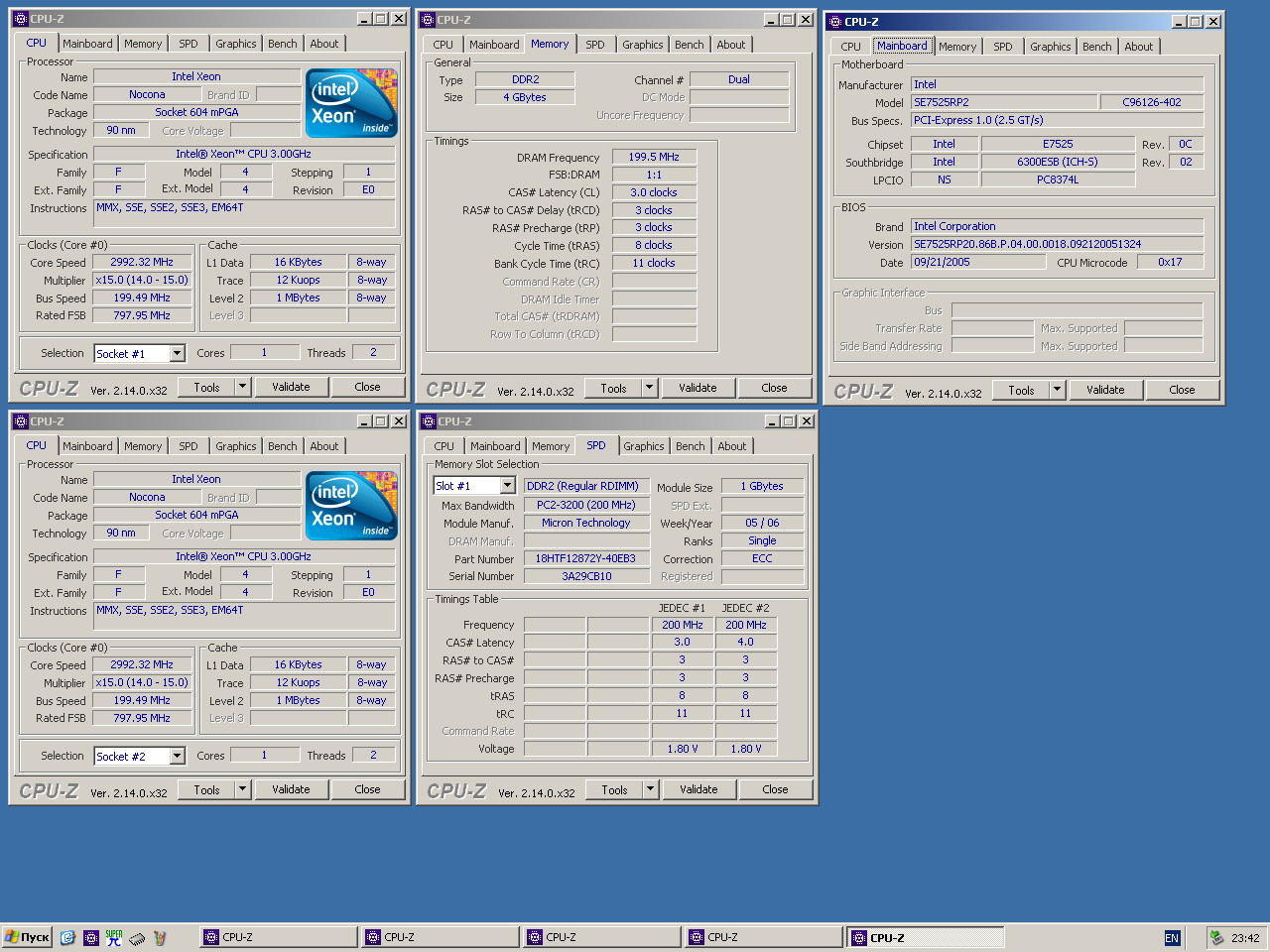Screen dimensions: 1270x952
Task: Open the title bar icon menu of Memory window
Action: pyautogui.click(x=428, y=19)
